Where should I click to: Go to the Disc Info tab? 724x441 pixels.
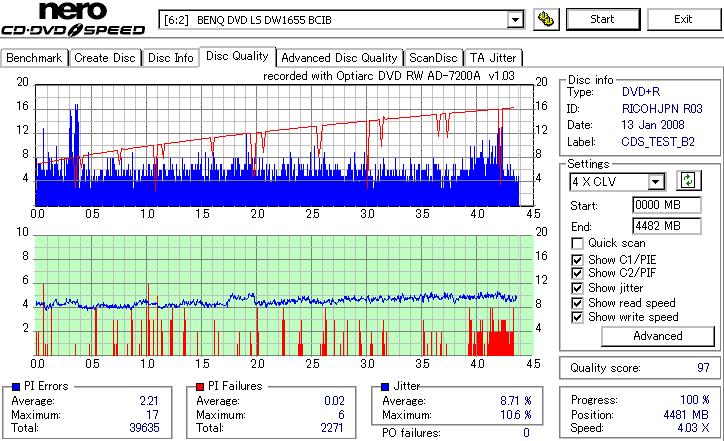(x=170, y=58)
